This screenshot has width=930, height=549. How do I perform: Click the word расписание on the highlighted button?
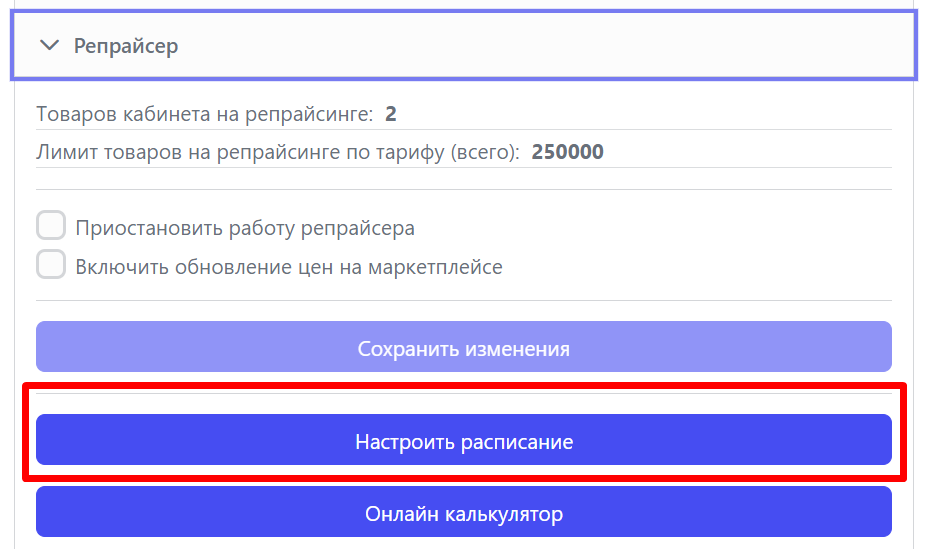tap(517, 442)
